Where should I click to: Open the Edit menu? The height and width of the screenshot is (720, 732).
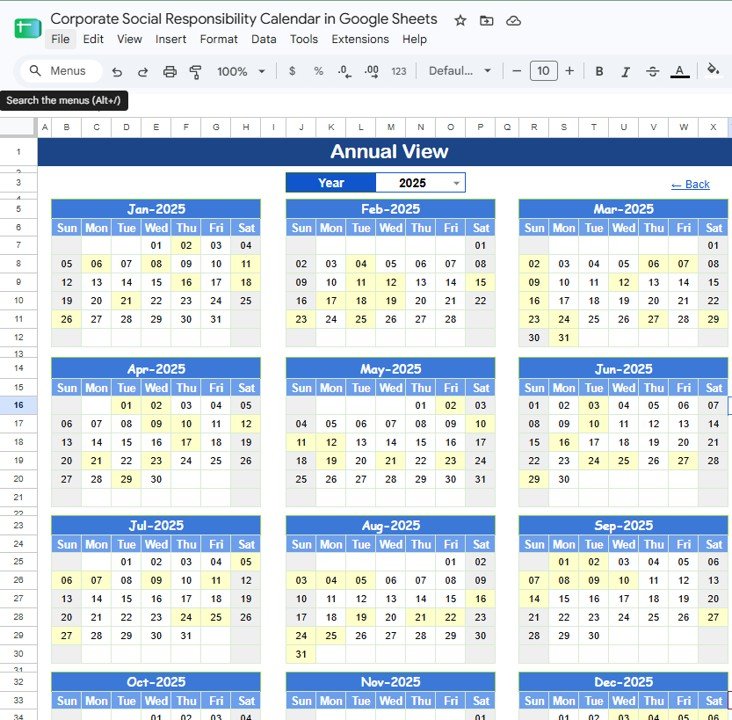point(93,39)
